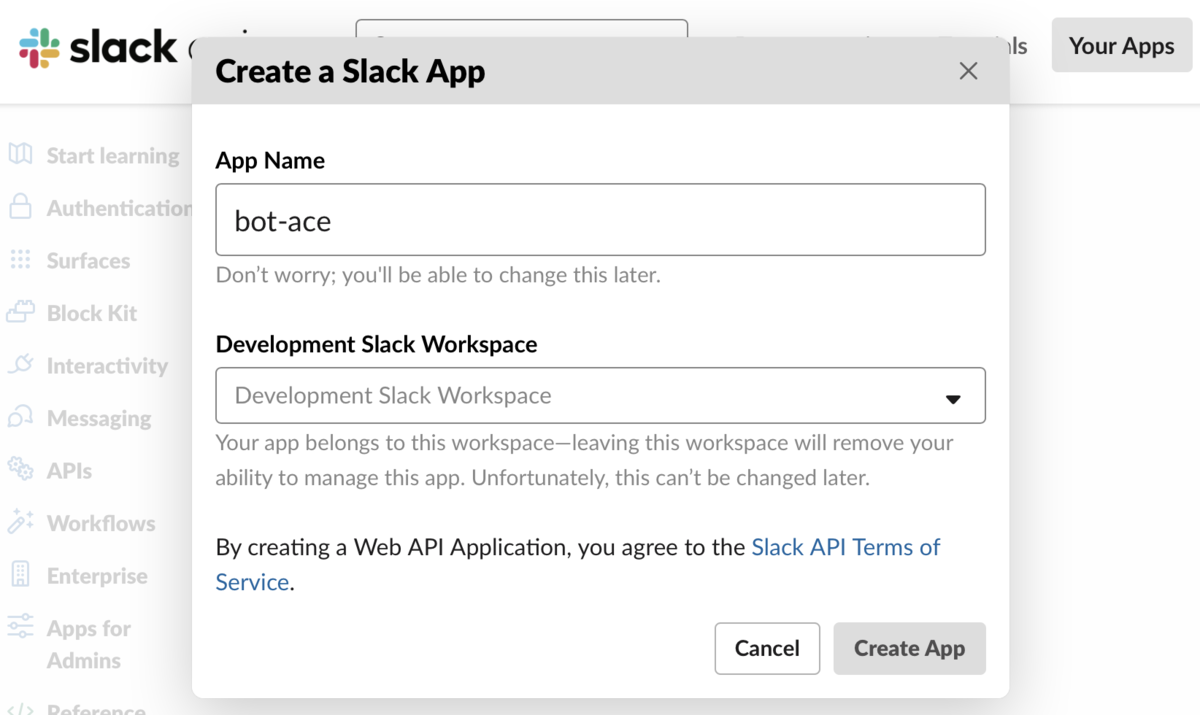Click the App Name label

(270, 160)
